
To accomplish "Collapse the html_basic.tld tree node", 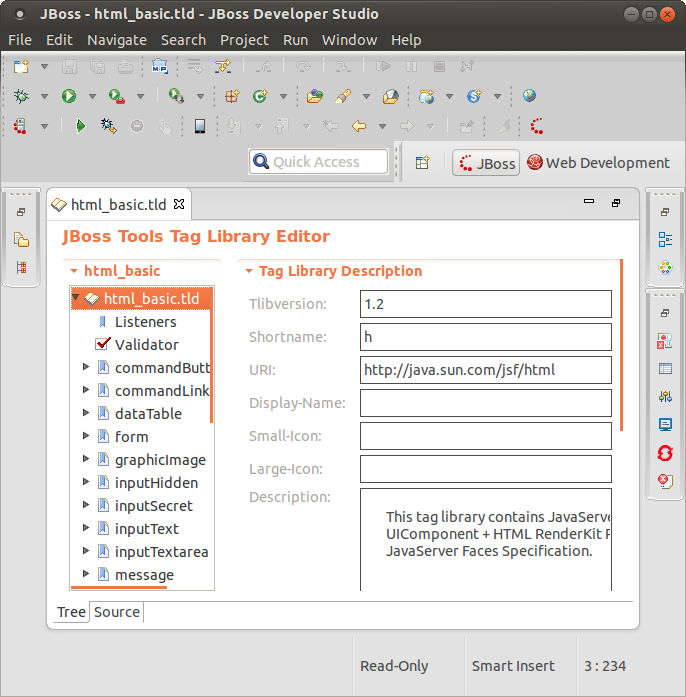I will pyautogui.click(x=76, y=297).
